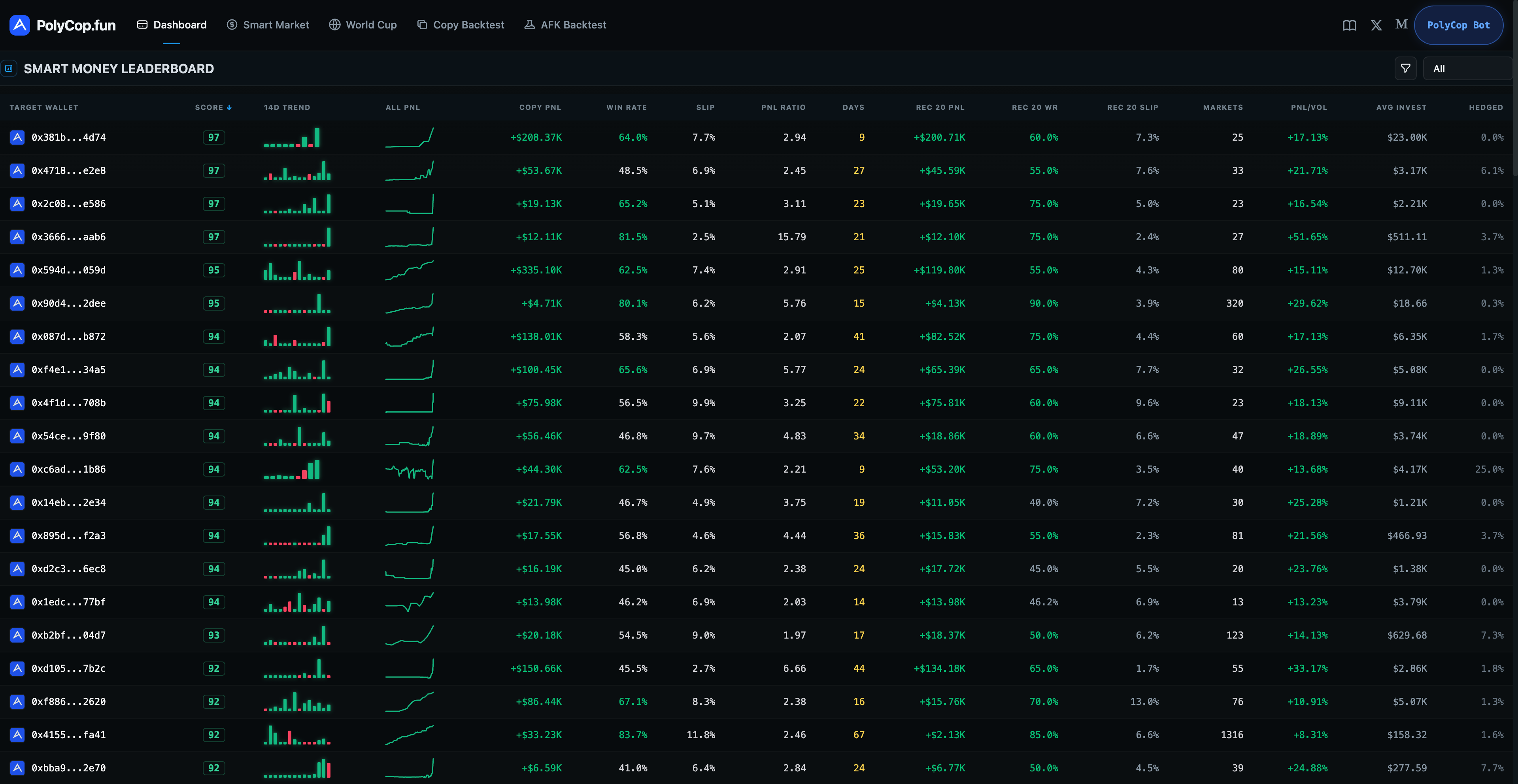Open wallet 0xc6ad...1b86 address link
Viewport: 1518px width, 784px height.
click(x=68, y=469)
